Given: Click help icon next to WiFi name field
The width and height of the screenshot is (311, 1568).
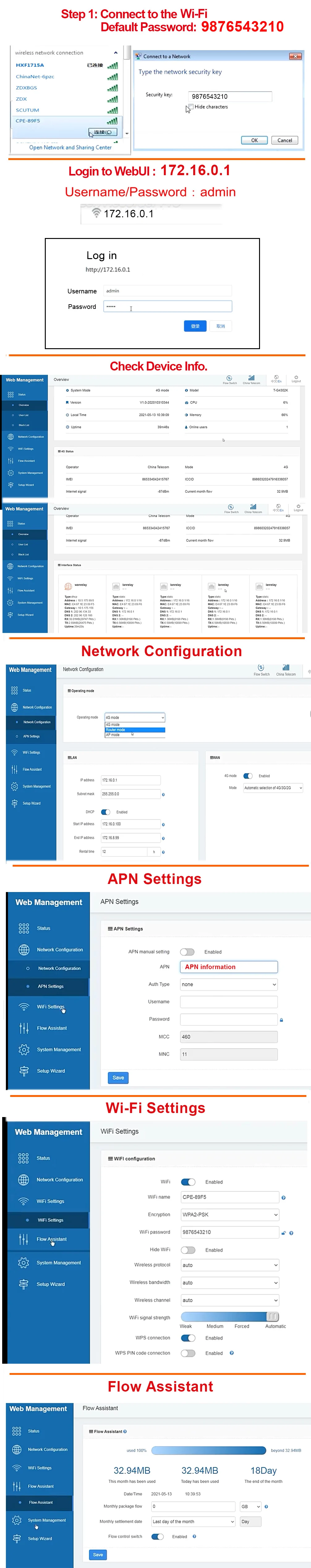Looking at the screenshot, I should point(284,1198).
